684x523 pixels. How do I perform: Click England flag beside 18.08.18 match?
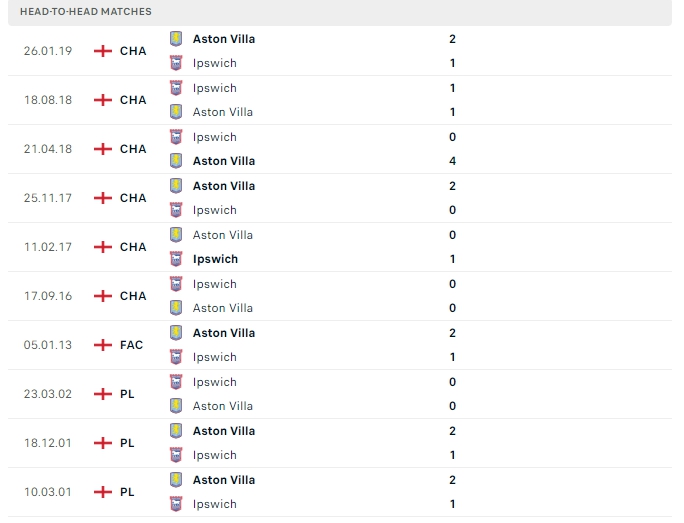pos(103,100)
